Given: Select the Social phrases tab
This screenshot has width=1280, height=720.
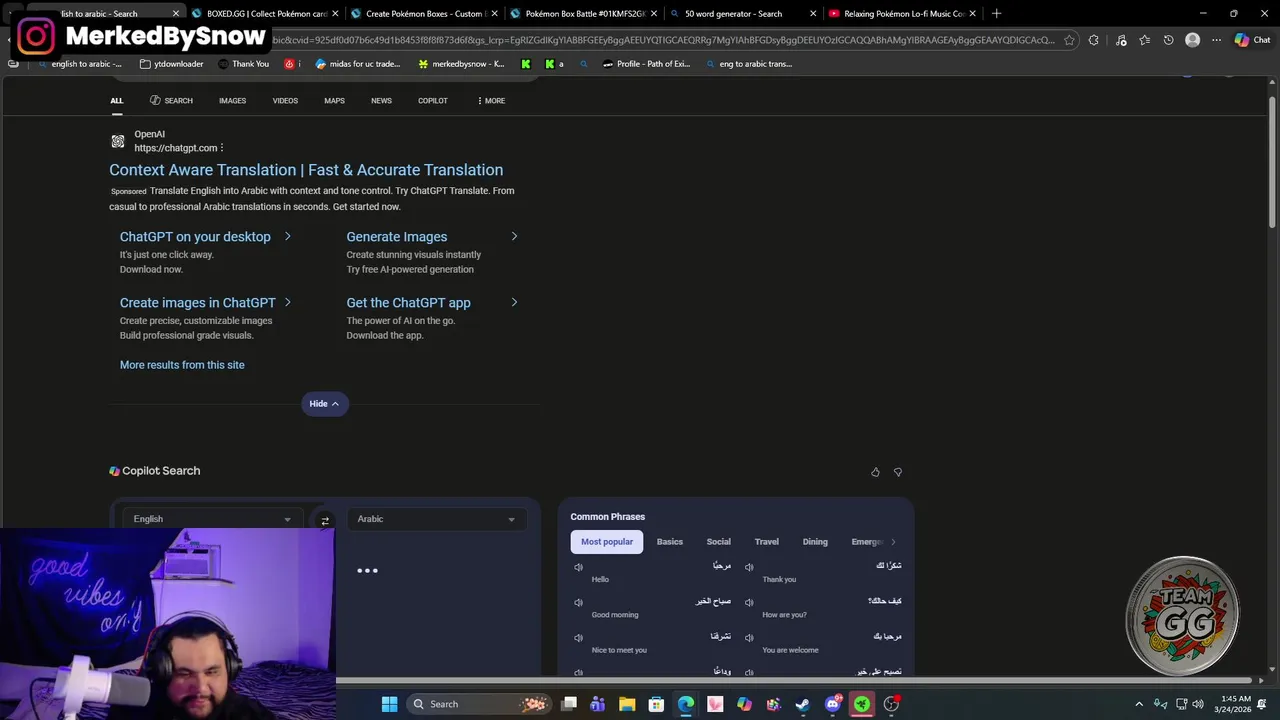Looking at the screenshot, I should point(718,542).
